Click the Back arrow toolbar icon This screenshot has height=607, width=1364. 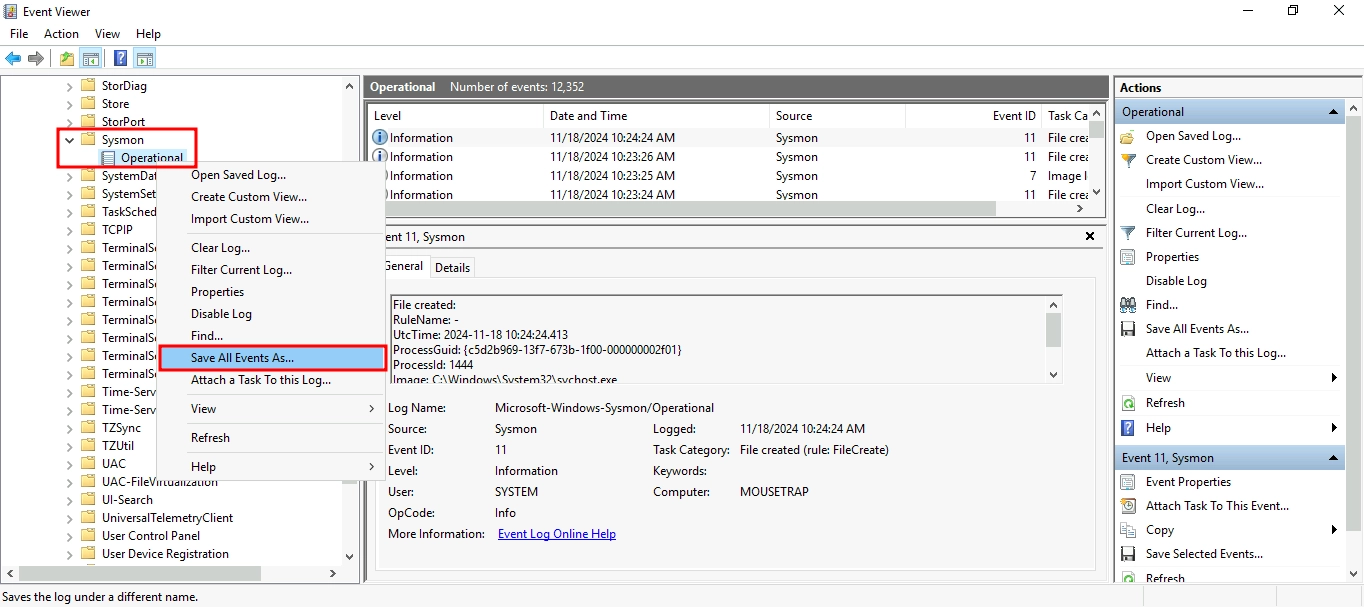coord(13,59)
